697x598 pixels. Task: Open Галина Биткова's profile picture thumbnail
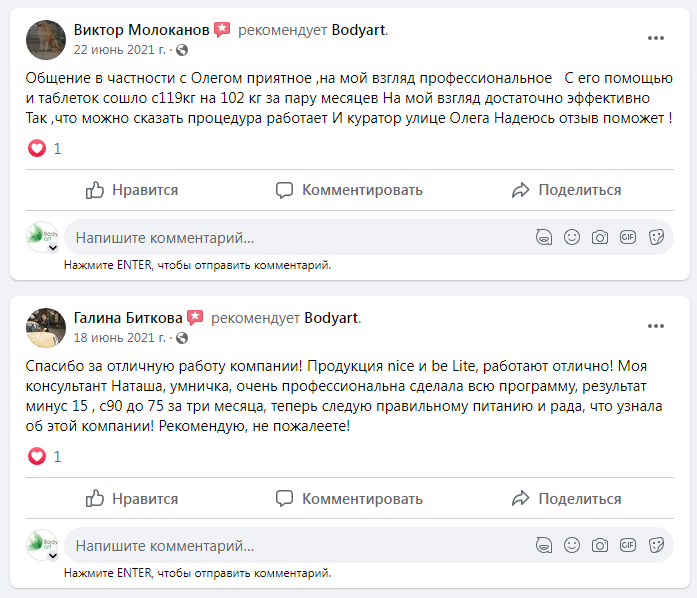pyautogui.click(x=46, y=326)
